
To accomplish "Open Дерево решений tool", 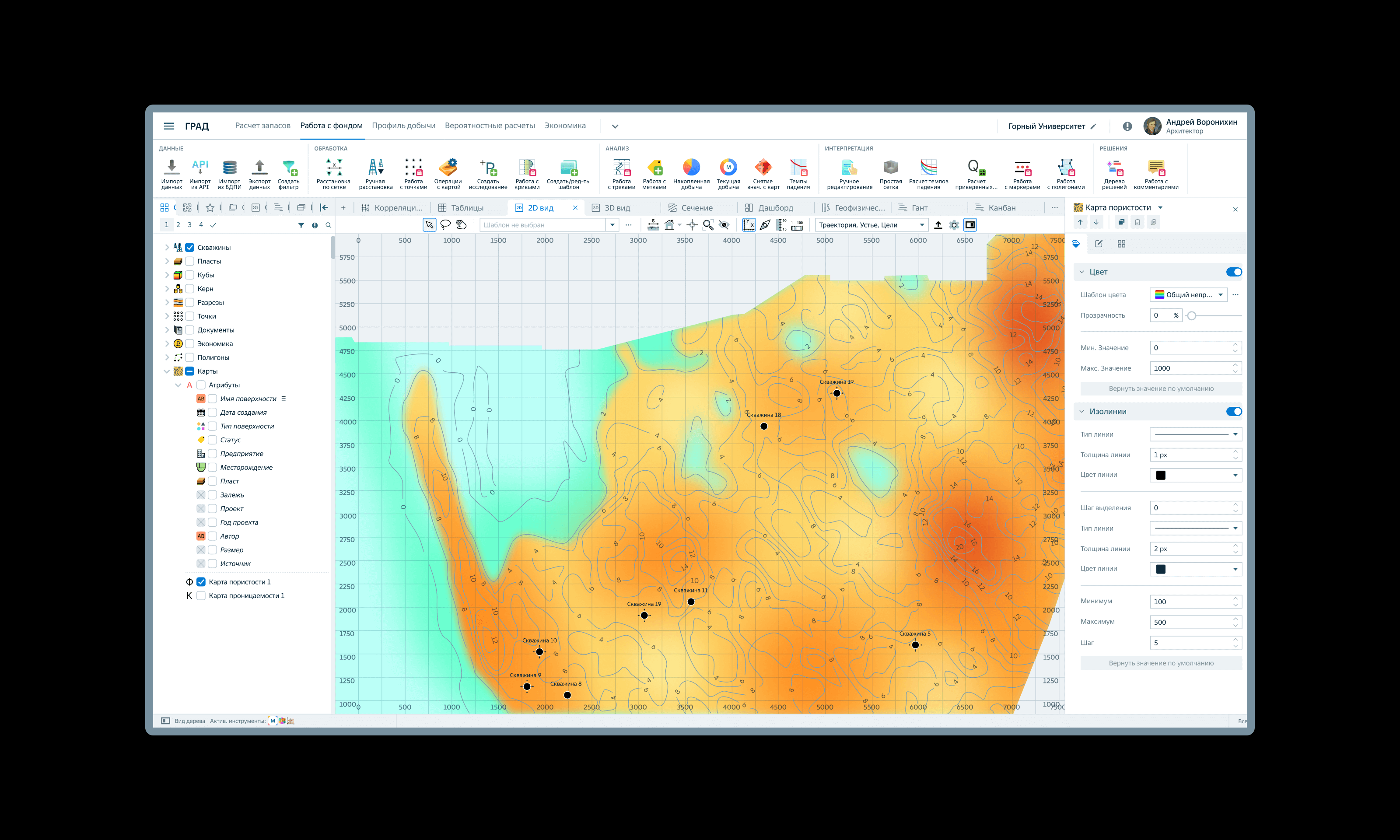I will (1114, 168).
